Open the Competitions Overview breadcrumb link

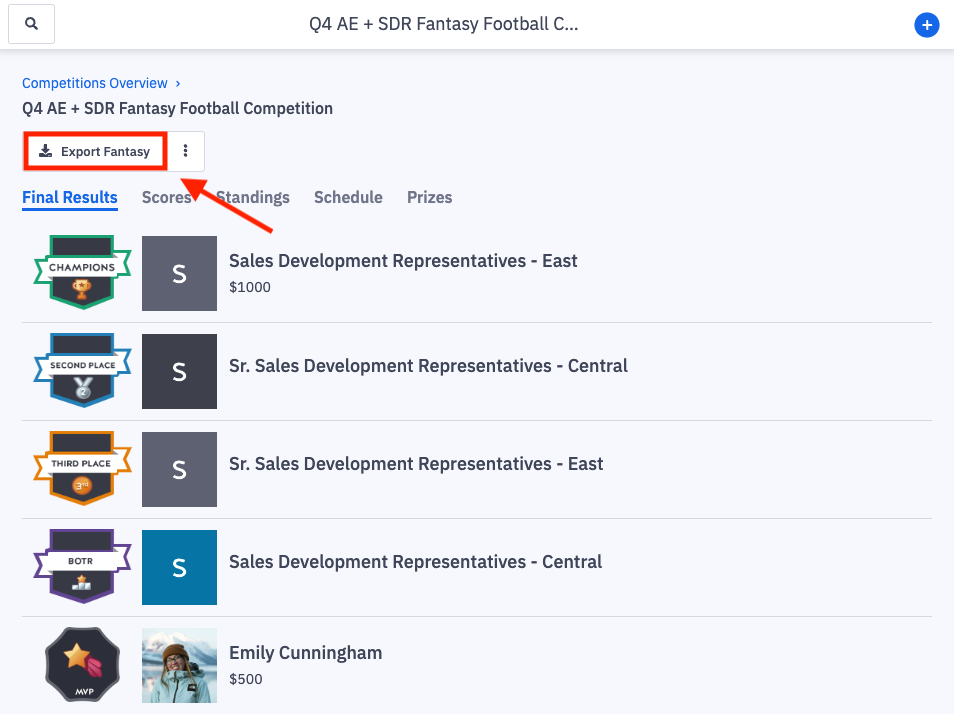(95, 83)
